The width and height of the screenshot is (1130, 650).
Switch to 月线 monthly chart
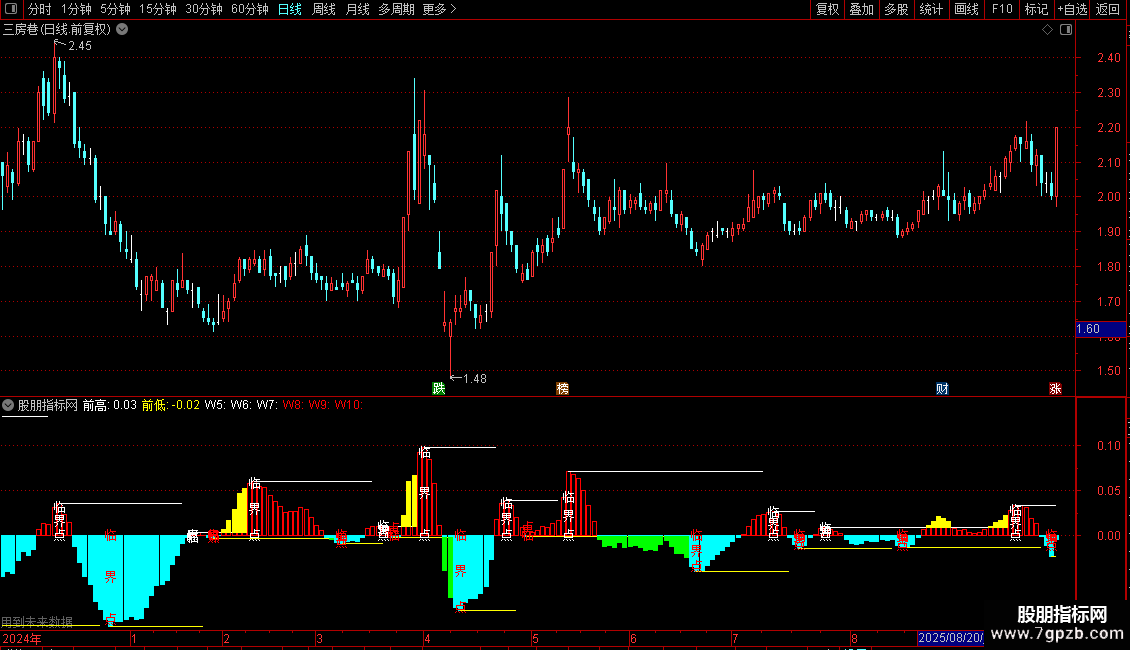click(x=357, y=9)
